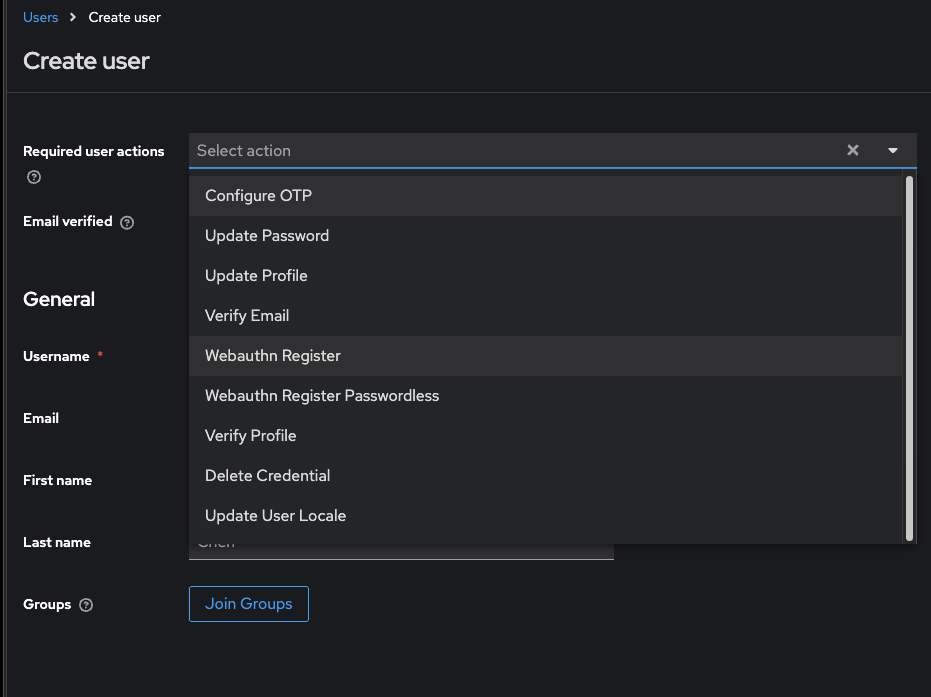Open the Users breadcrumb link
Screen dimensions: 931x697
click(41, 17)
